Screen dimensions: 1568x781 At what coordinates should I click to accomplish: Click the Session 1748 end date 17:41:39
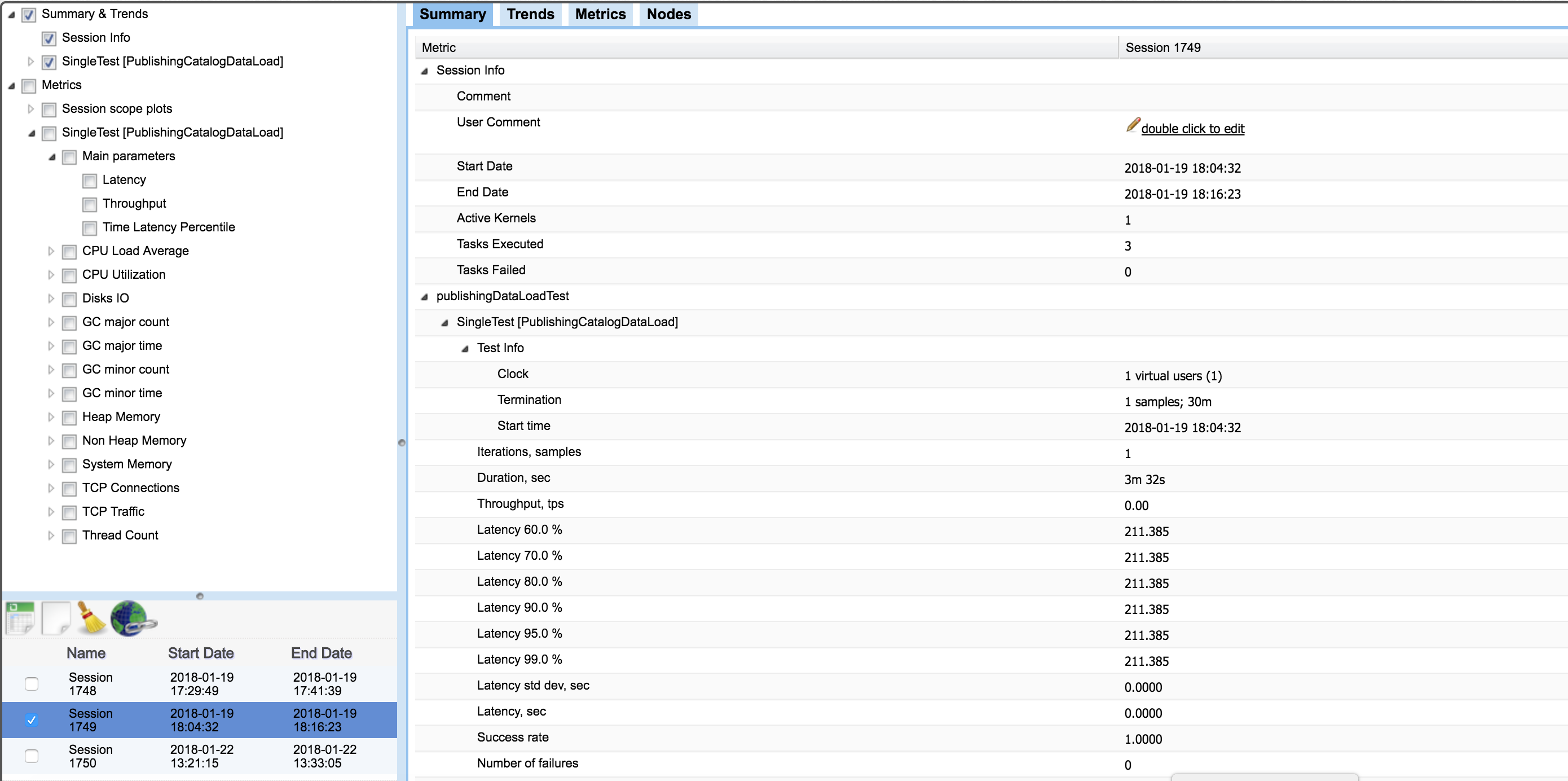324,683
